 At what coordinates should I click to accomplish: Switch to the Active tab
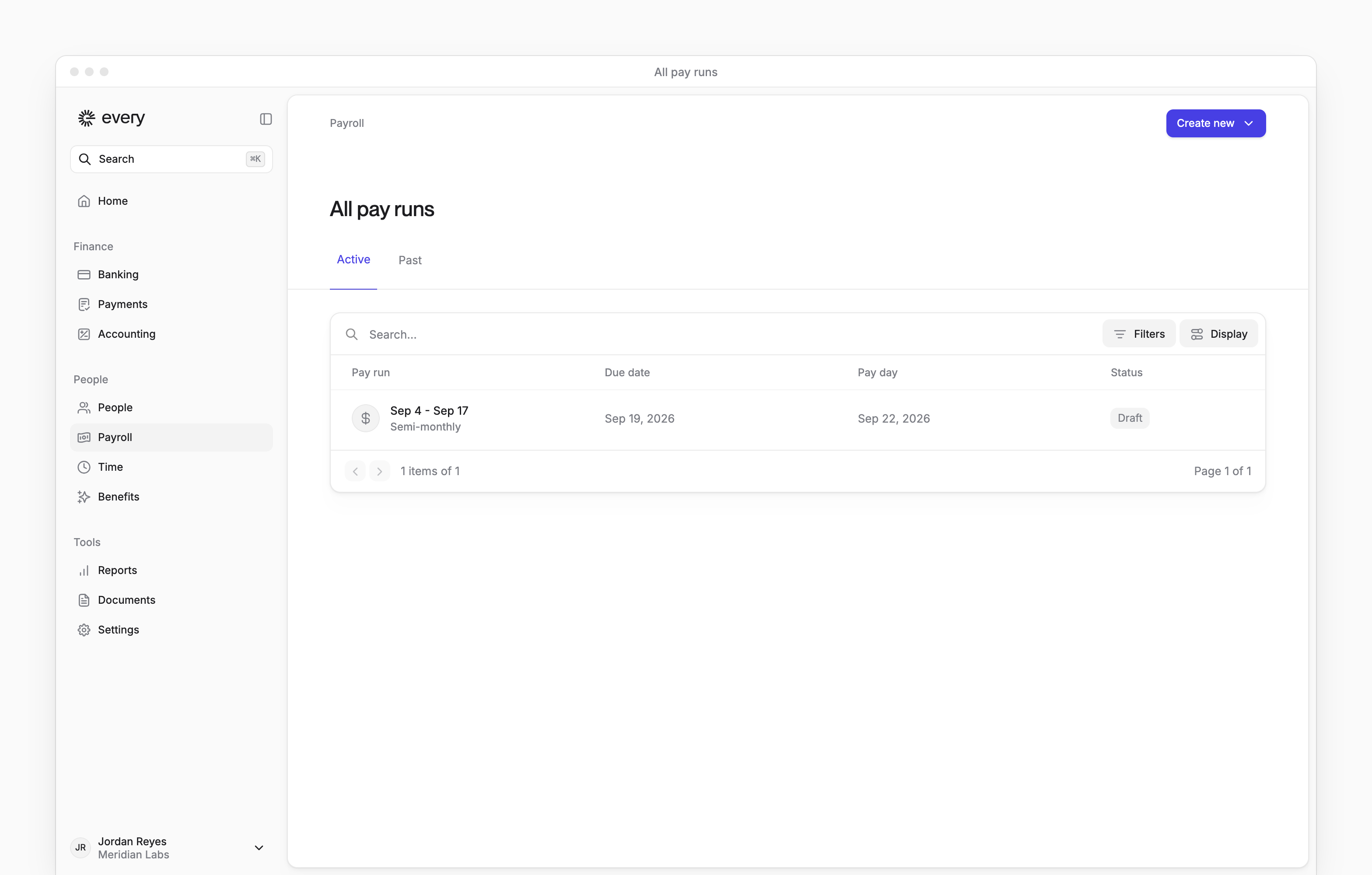point(353,260)
